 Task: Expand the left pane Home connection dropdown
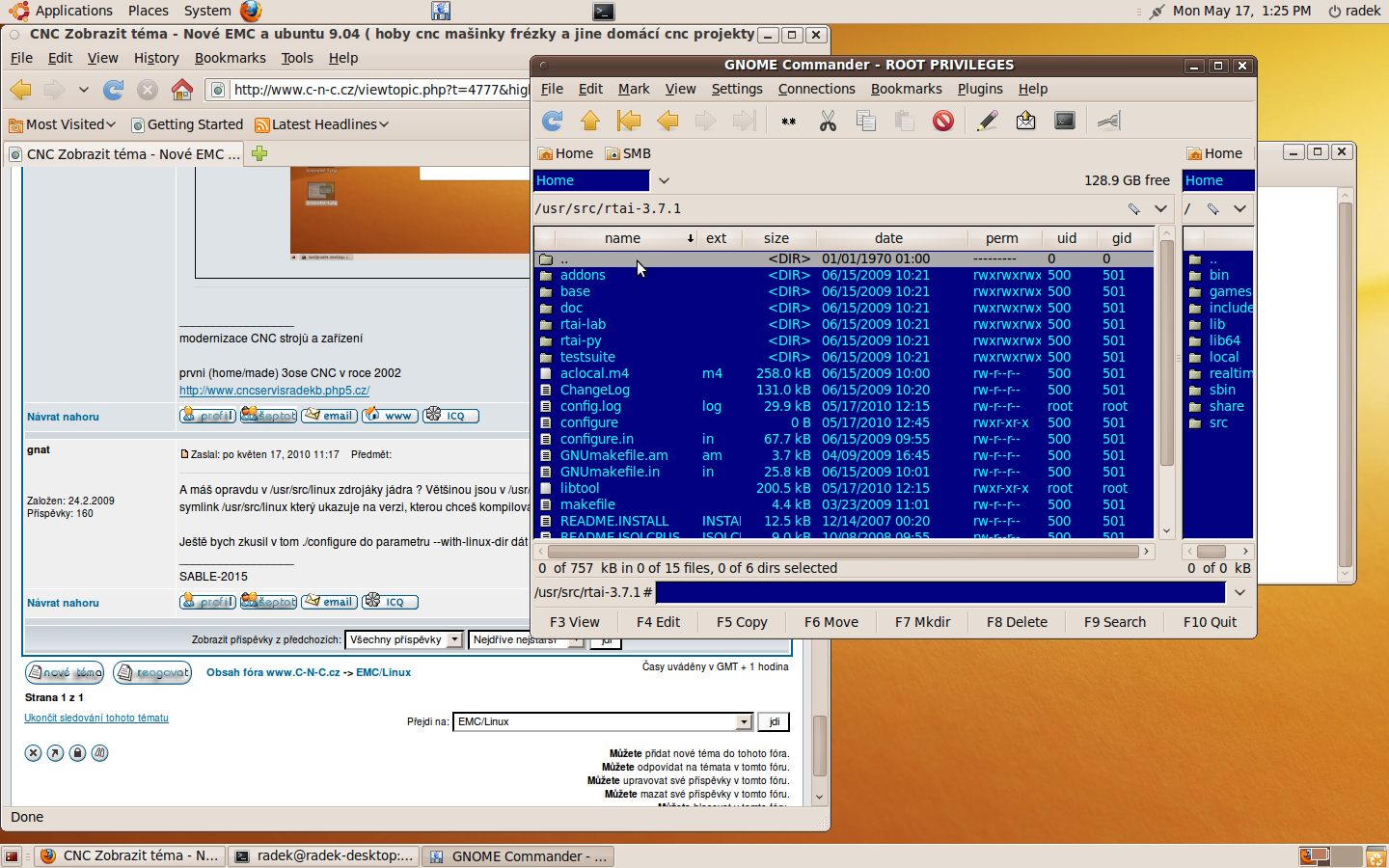pyautogui.click(x=664, y=180)
